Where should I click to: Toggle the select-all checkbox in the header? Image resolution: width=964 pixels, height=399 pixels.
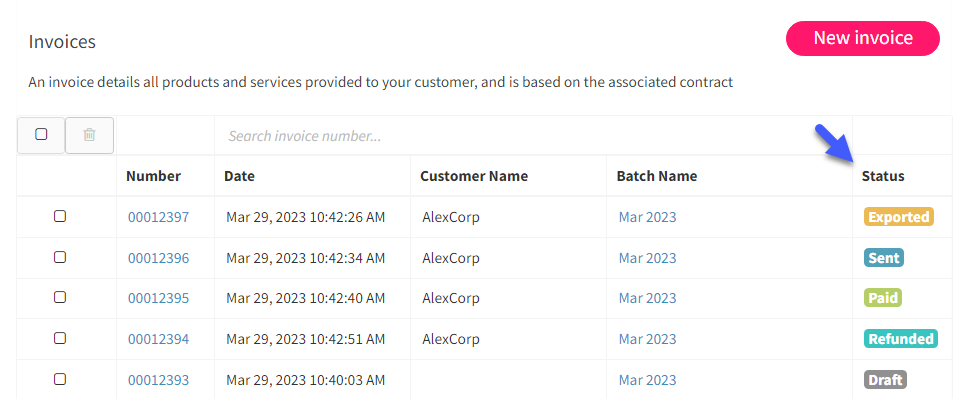(41, 135)
